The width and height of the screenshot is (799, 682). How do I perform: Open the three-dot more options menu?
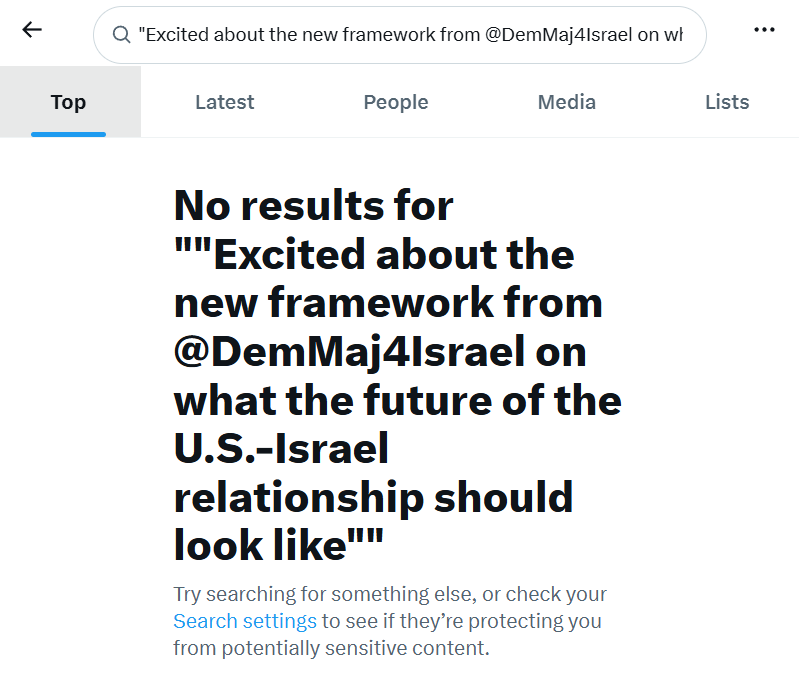point(764,30)
